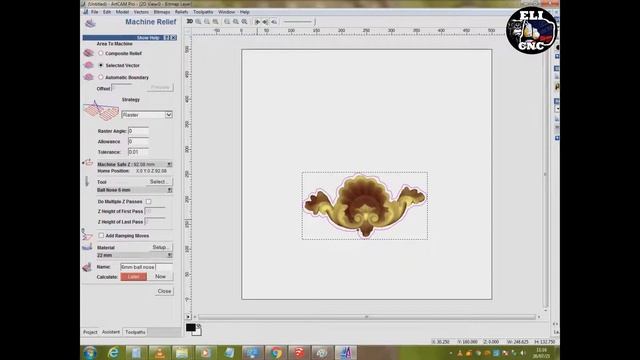Click the Calculate Now button
The image size is (640, 360).
click(160, 277)
